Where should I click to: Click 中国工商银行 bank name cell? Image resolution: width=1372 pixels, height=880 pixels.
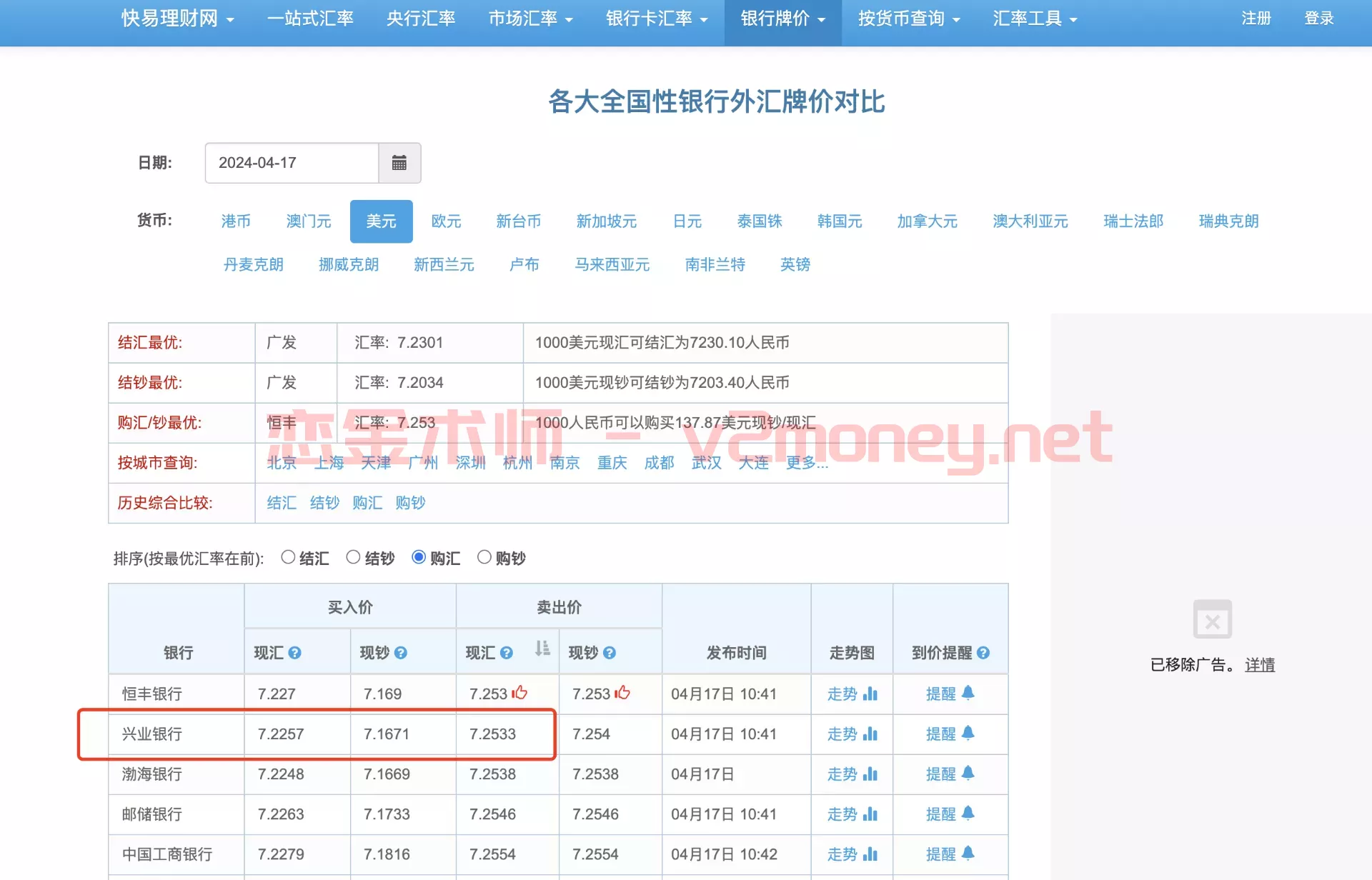click(x=177, y=854)
